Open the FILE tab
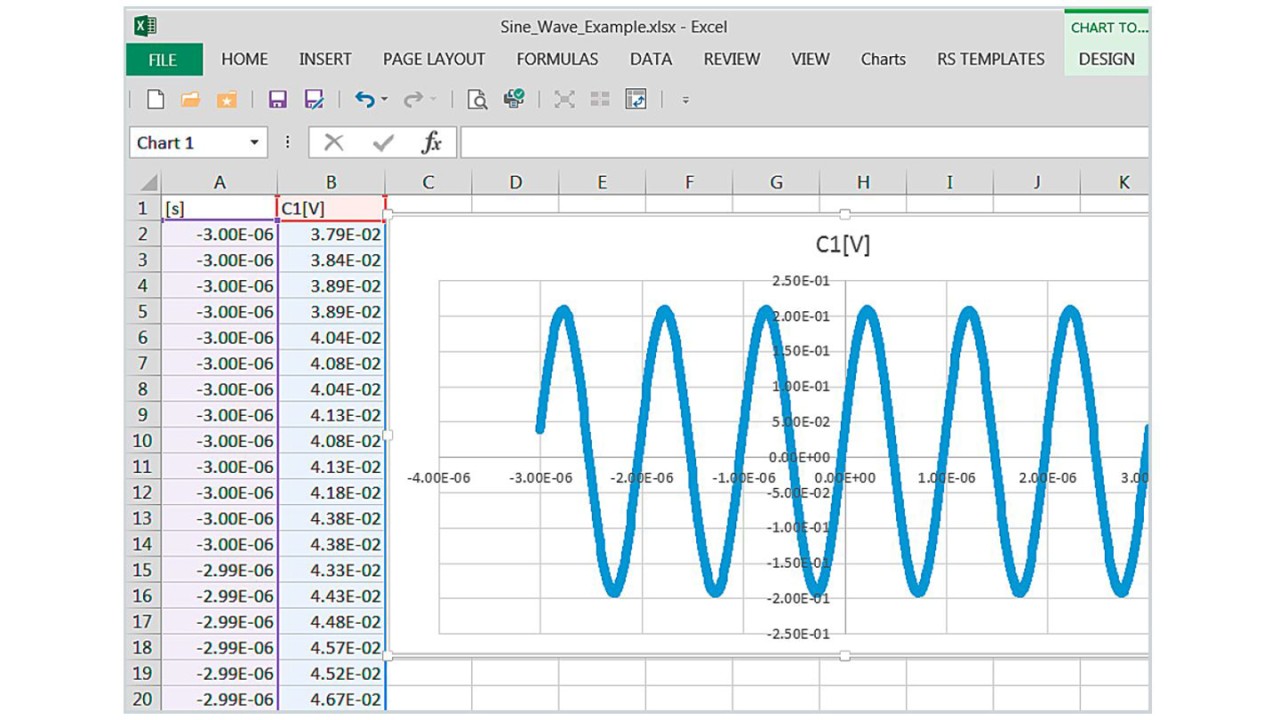This screenshot has width=1280, height=720. (163, 59)
